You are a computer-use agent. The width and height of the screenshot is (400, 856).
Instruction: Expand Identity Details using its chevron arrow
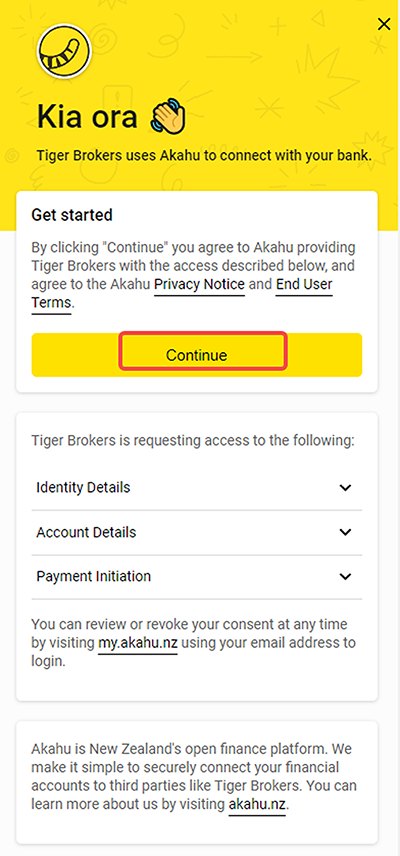click(345, 488)
